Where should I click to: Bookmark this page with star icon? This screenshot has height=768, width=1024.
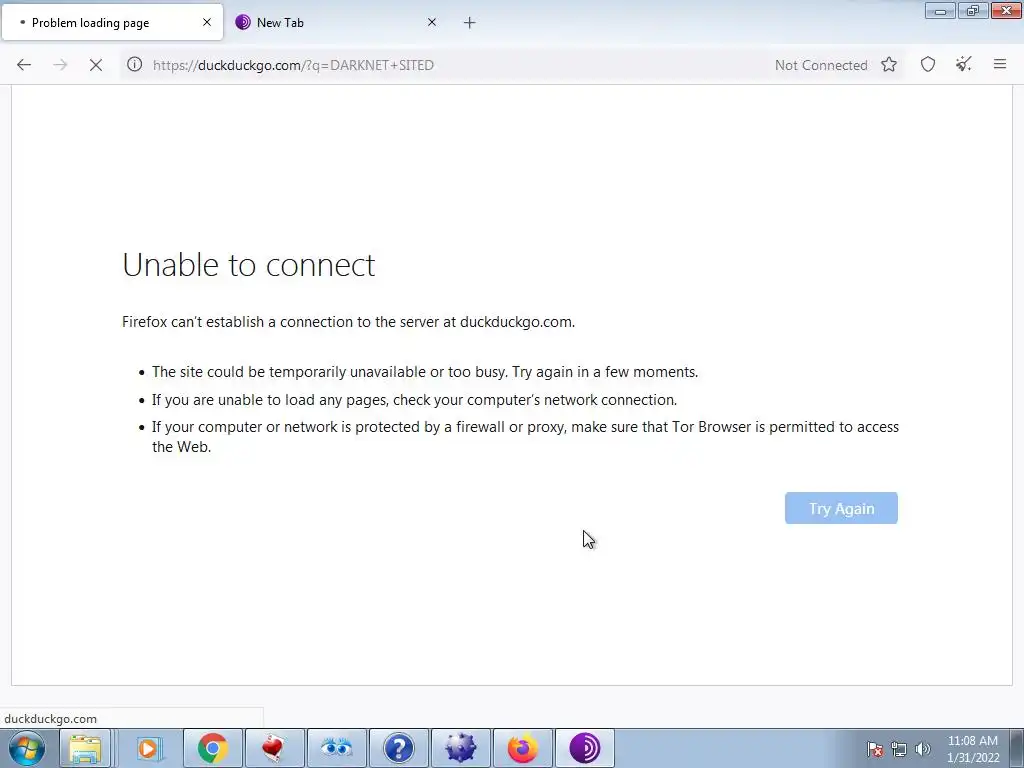tap(889, 65)
